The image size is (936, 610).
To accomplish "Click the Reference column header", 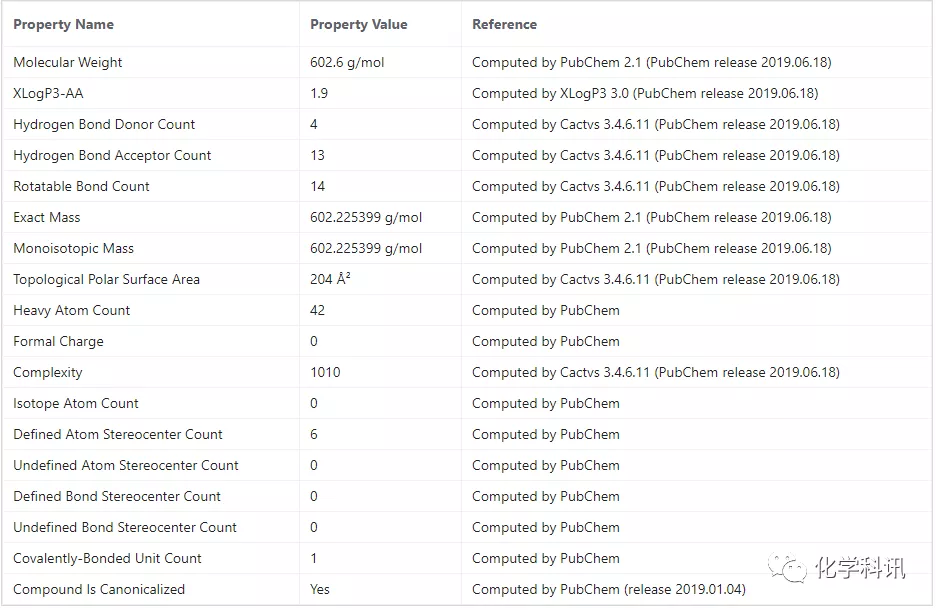I will [504, 24].
